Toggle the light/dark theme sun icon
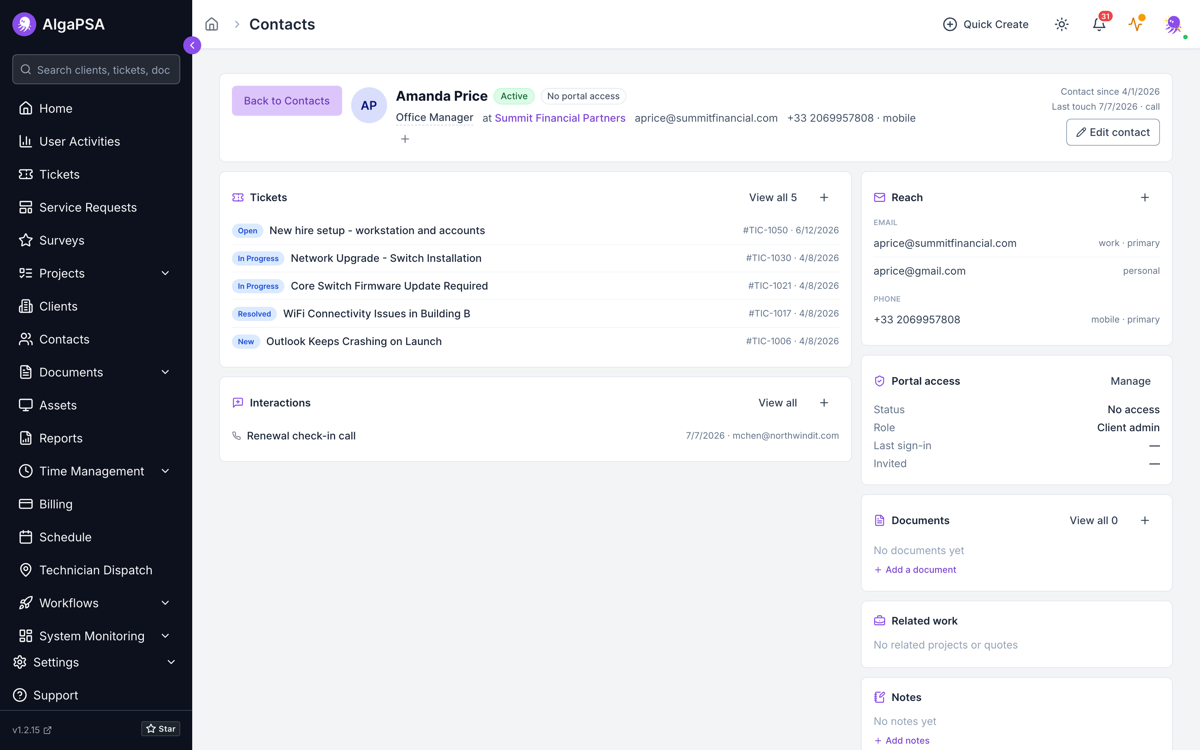 tap(1062, 24)
